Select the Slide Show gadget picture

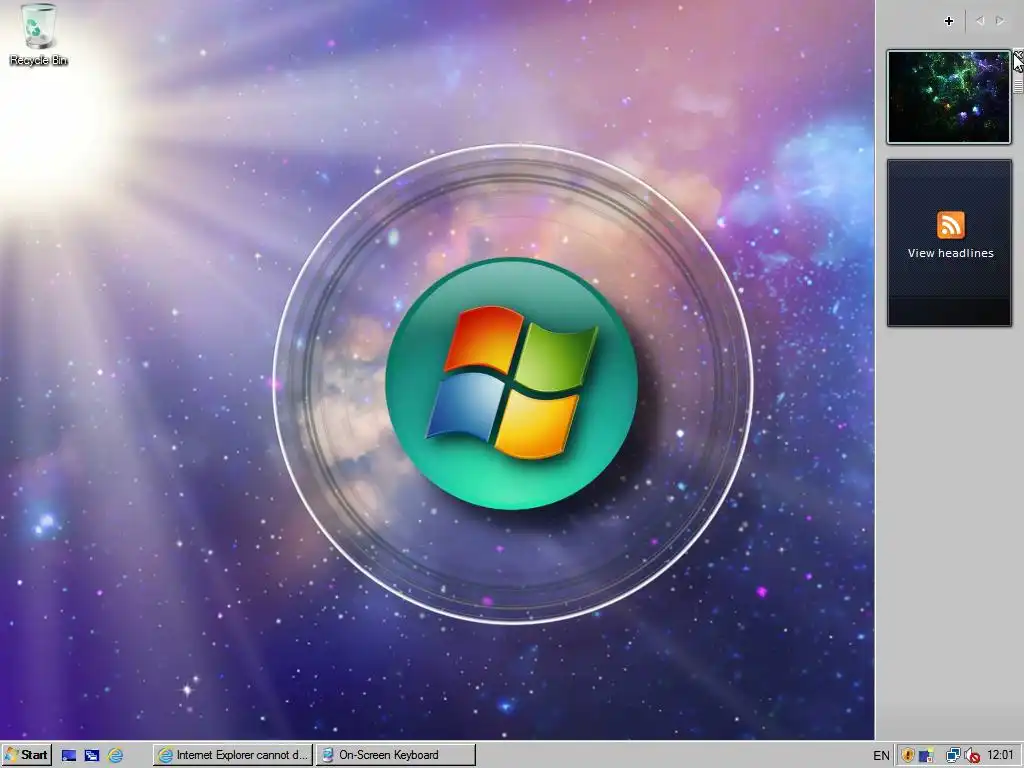coord(949,97)
